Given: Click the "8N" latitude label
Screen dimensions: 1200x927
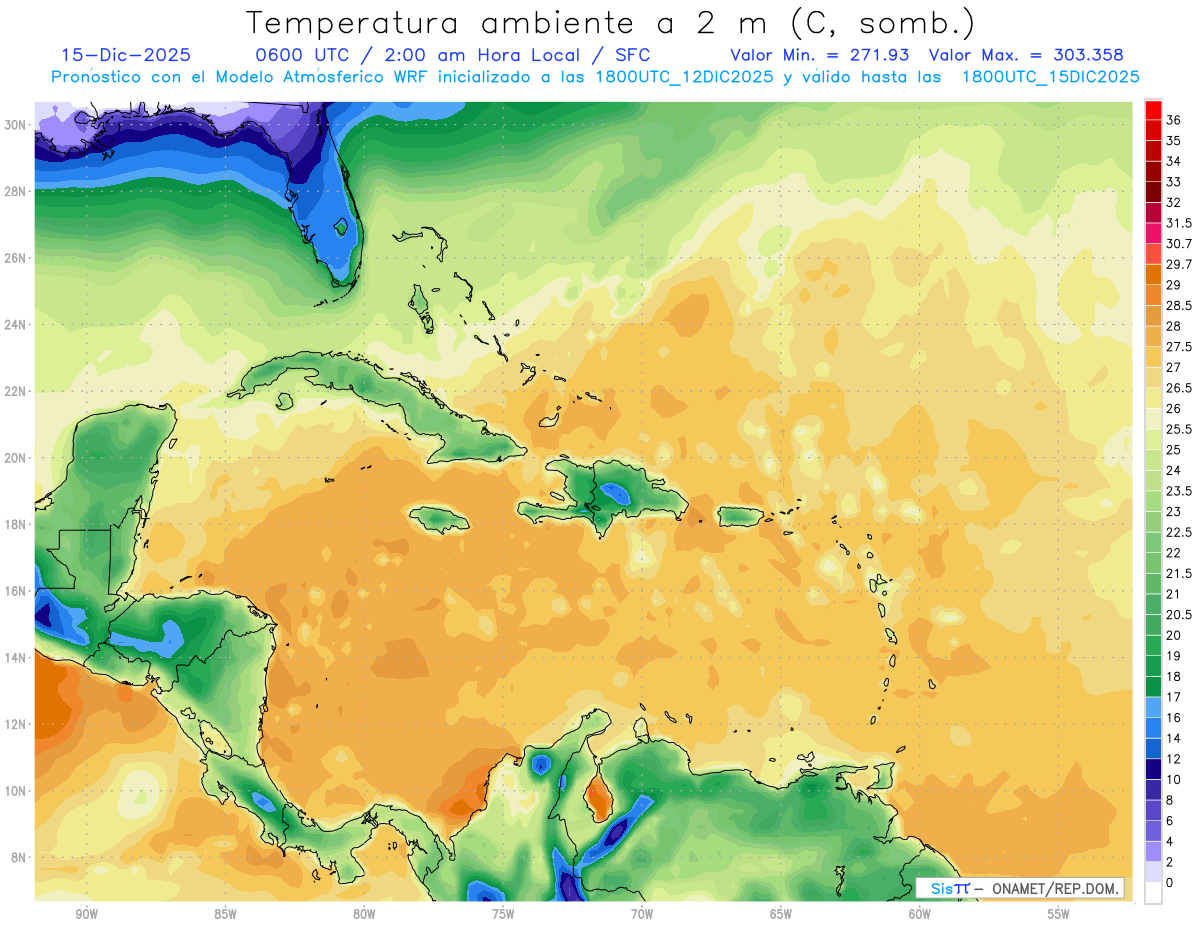Looking at the screenshot, I should click(19, 857).
